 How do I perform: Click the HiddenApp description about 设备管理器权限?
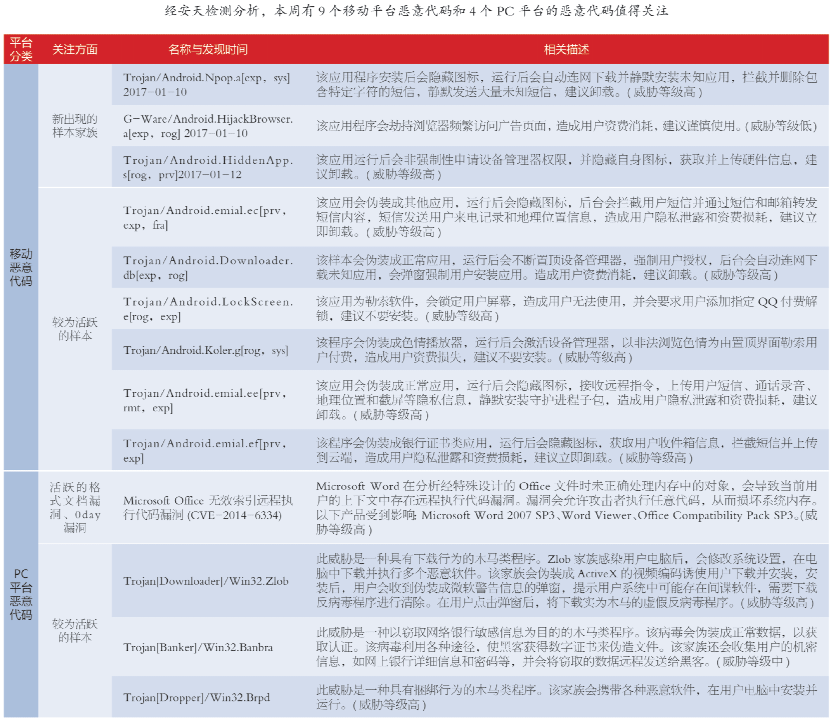(x=567, y=167)
